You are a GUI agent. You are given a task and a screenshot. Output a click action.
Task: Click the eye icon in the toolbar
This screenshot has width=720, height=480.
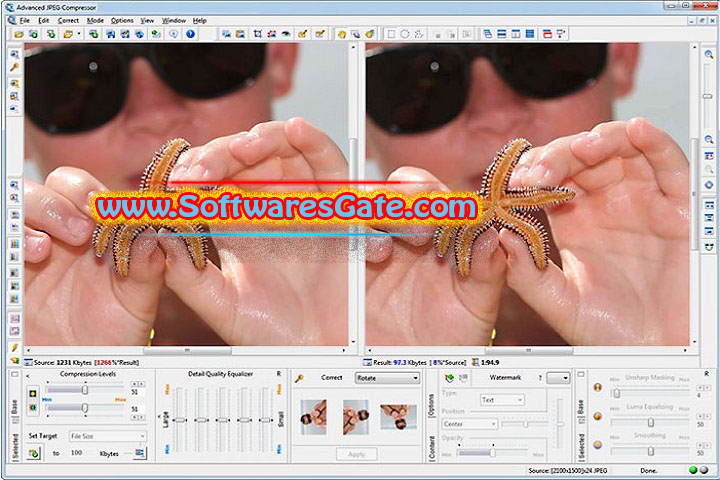(286, 34)
